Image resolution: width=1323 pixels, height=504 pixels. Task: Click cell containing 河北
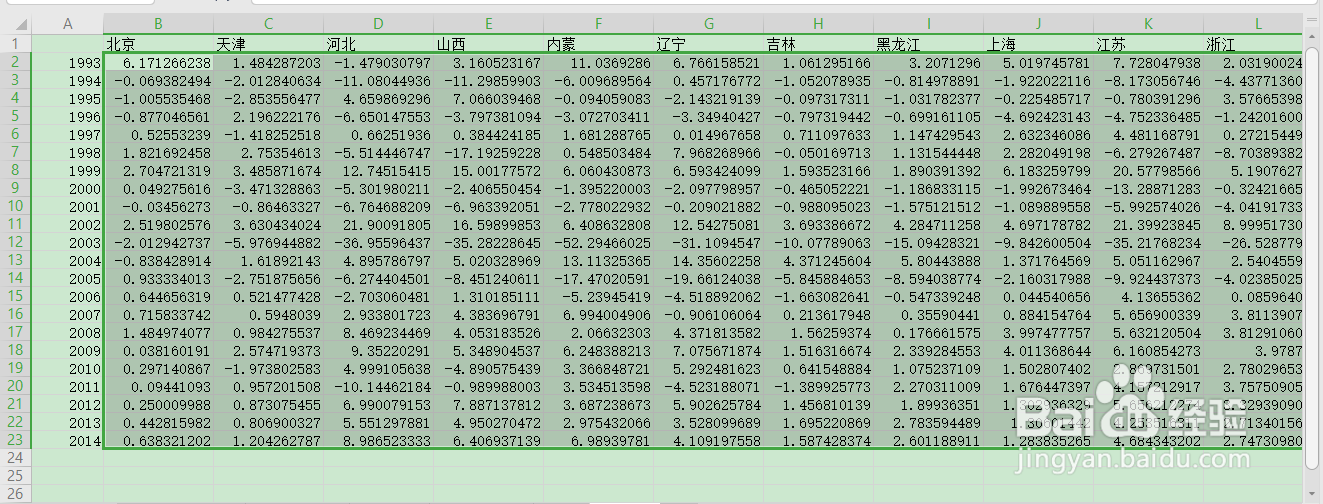378,44
